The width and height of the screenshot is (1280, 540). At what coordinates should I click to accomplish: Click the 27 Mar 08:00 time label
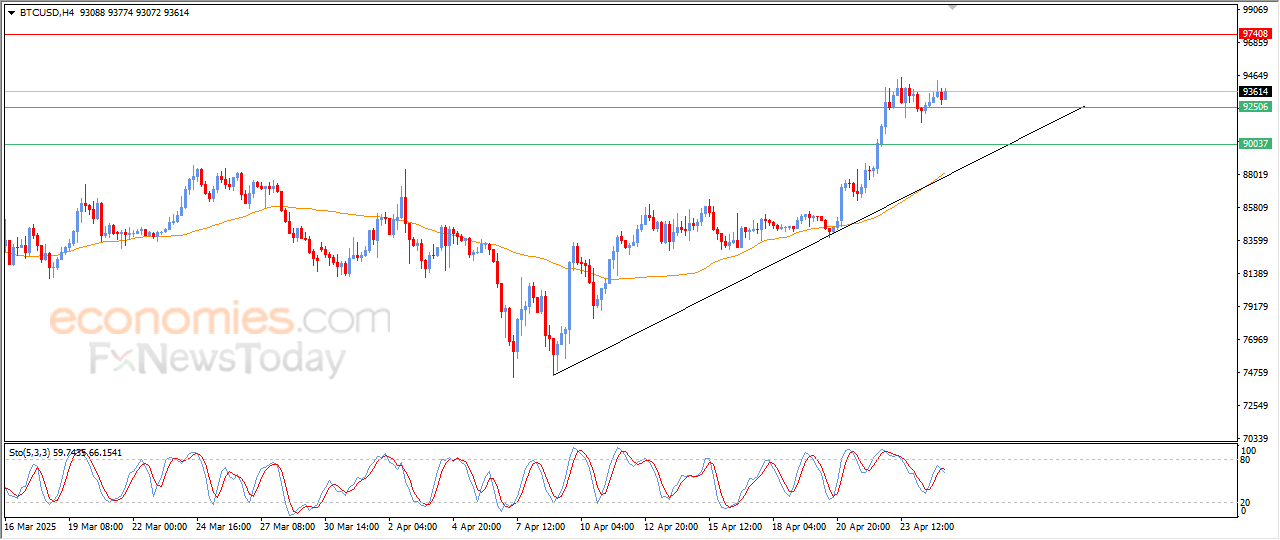coord(289,525)
